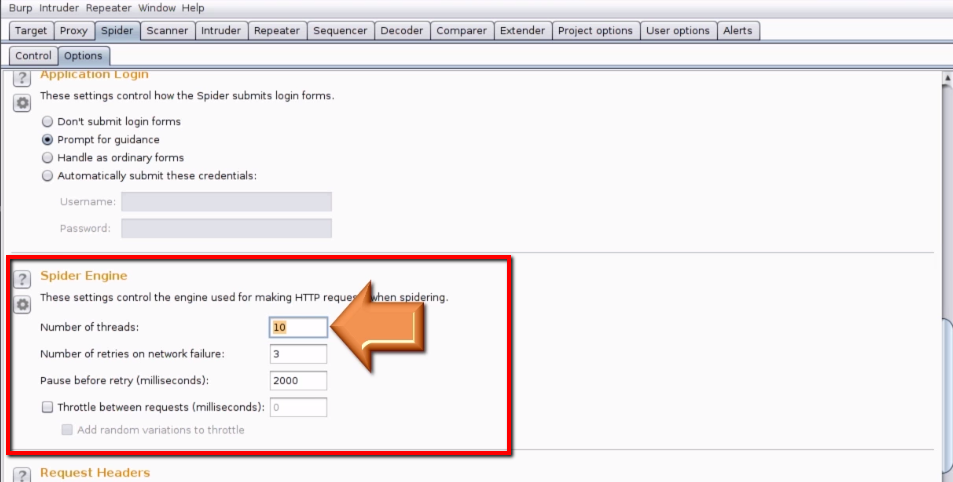Select the Spider tab
The width and height of the screenshot is (953, 482).
117,30
